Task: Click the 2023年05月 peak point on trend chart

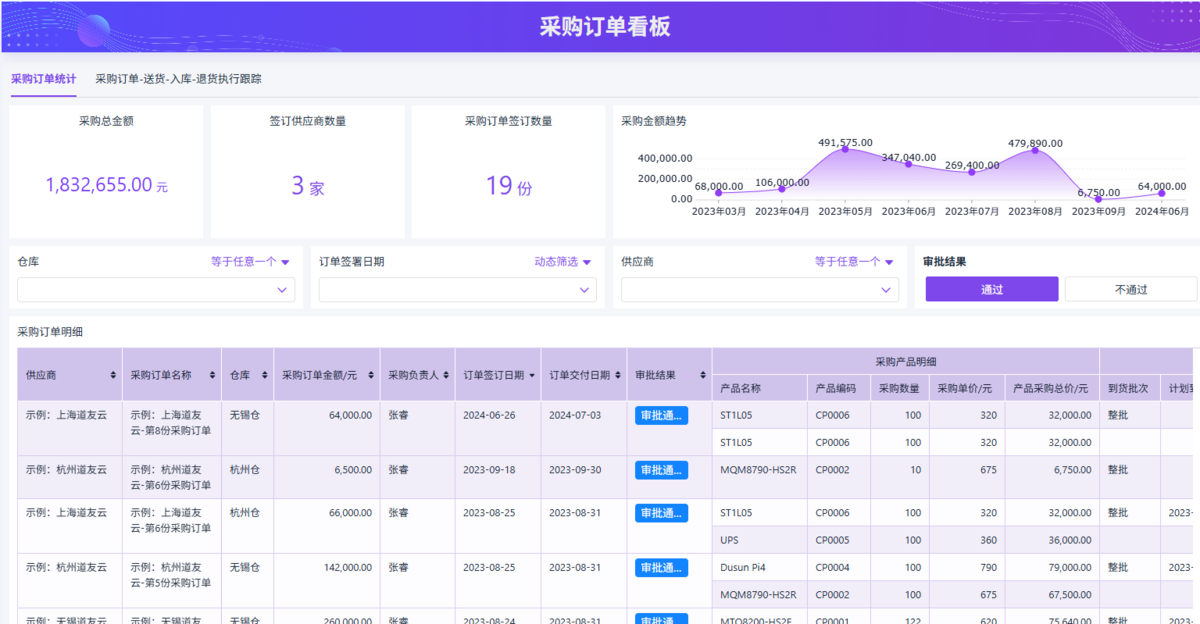Action: tap(845, 149)
